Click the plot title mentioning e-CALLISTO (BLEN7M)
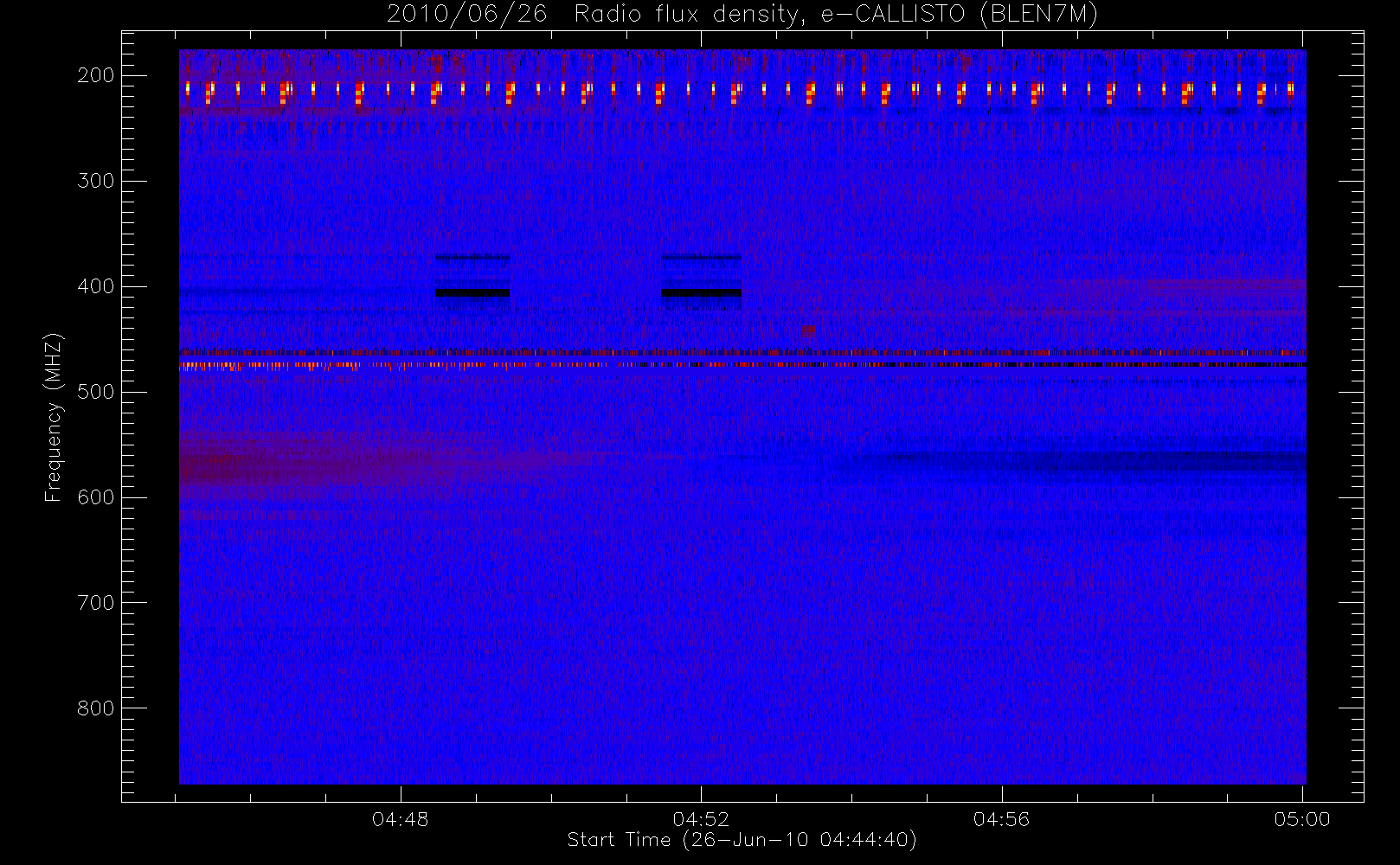This screenshot has width=1400, height=865. tap(742, 15)
